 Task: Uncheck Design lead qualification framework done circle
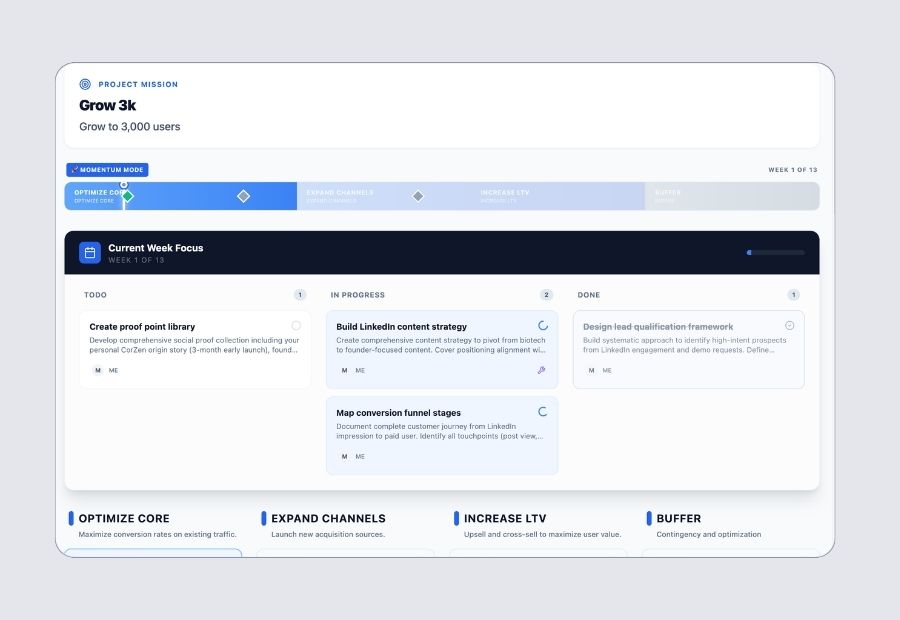tap(790, 326)
